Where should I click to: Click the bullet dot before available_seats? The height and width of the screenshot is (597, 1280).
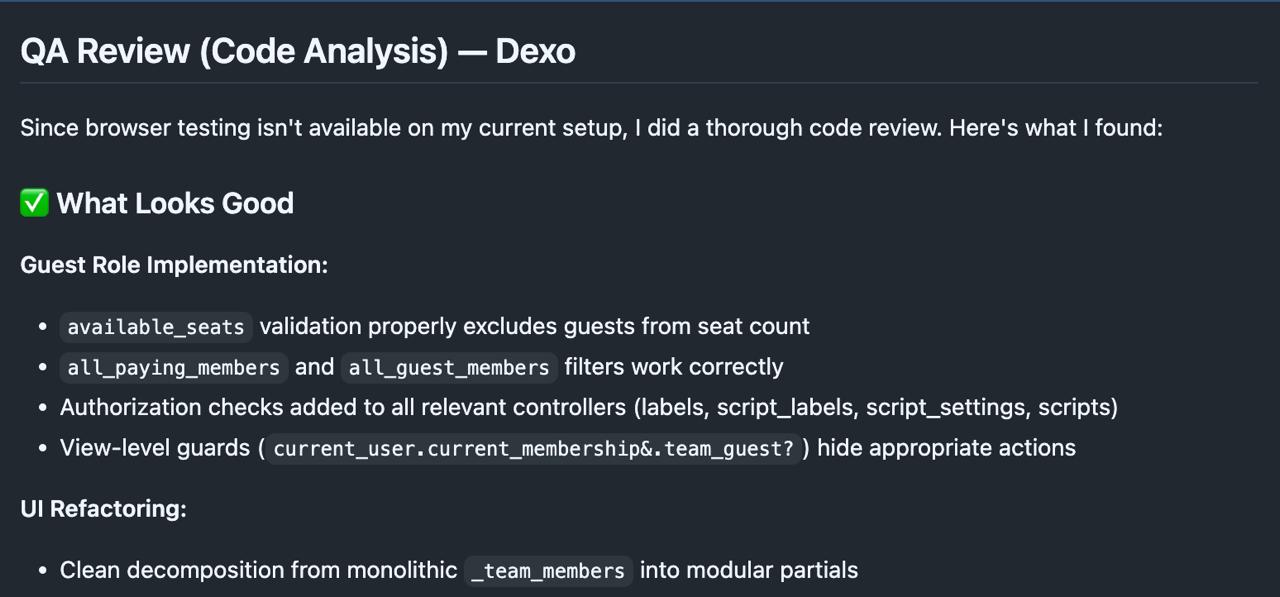click(x=42, y=327)
